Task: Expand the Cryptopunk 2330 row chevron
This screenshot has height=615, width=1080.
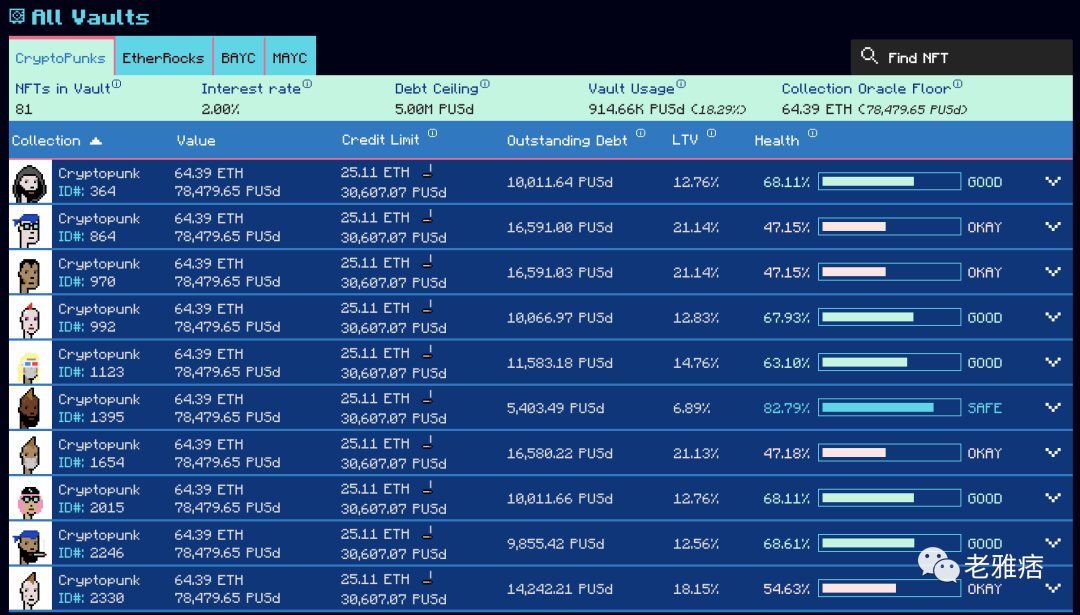Action: tap(1052, 588)
